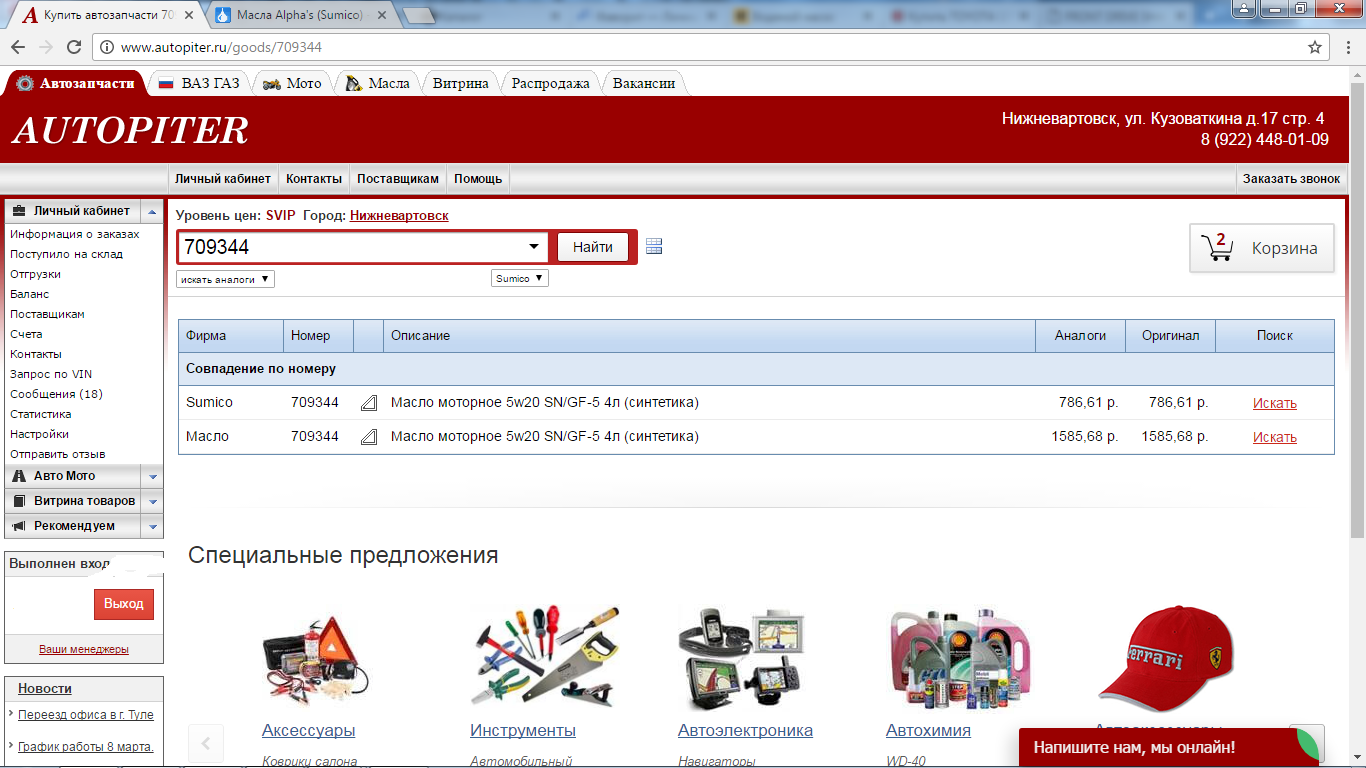Open Поступило на склад in sidebar
Screen dimensions: 1366x768
pos(67,254)
